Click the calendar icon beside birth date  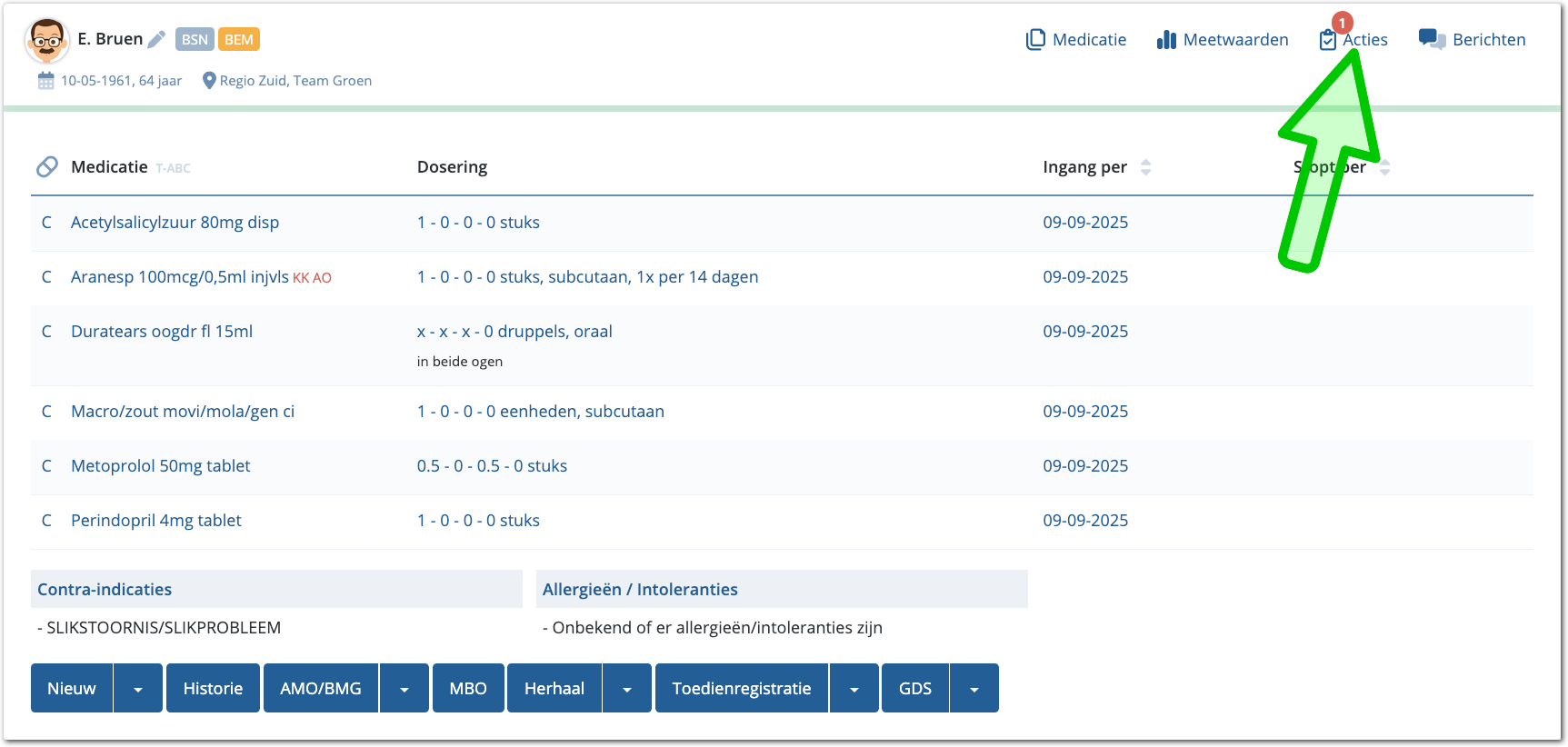(x=45, y=81)
